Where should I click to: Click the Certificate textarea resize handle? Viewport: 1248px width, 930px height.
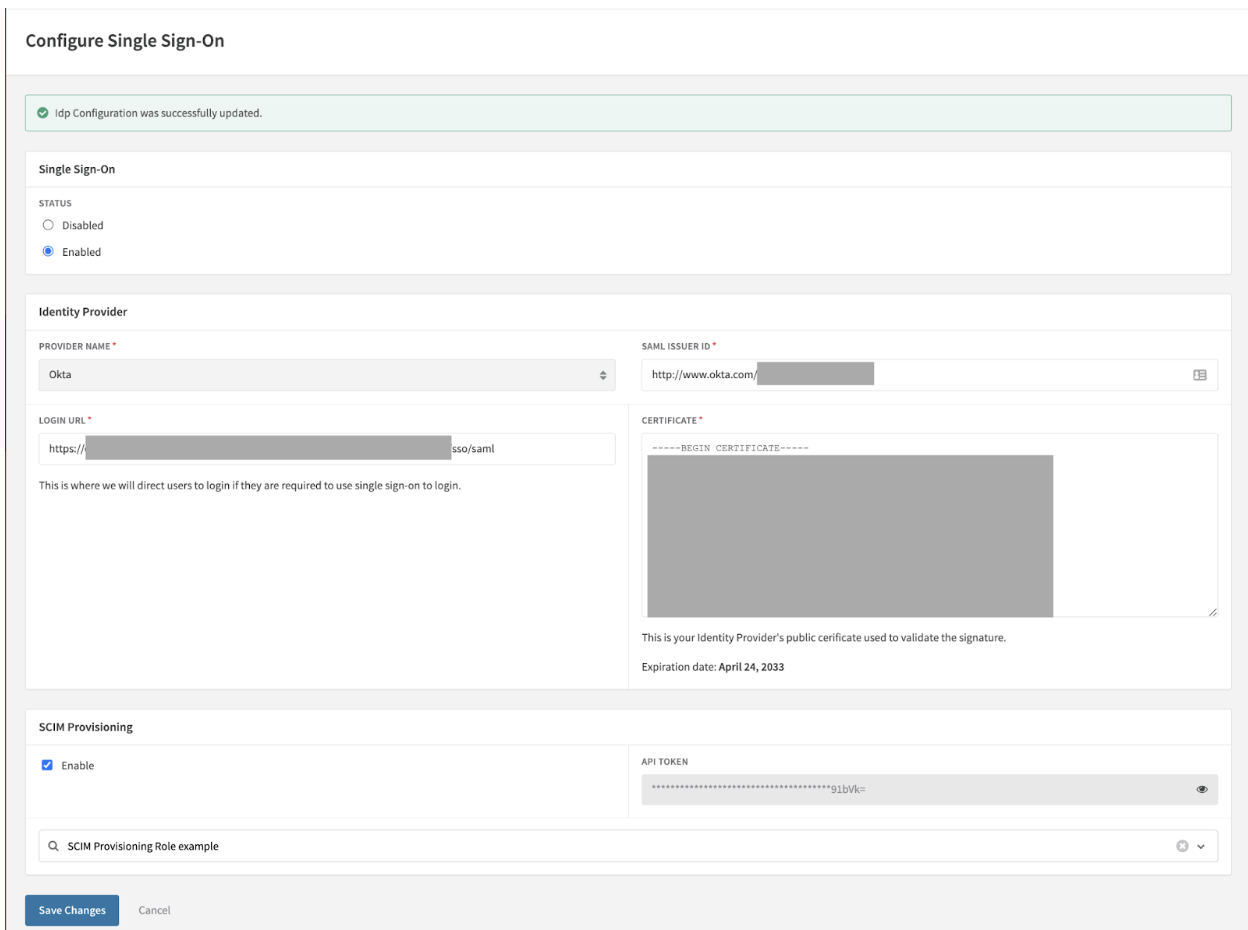click(x=1212, y=611)
